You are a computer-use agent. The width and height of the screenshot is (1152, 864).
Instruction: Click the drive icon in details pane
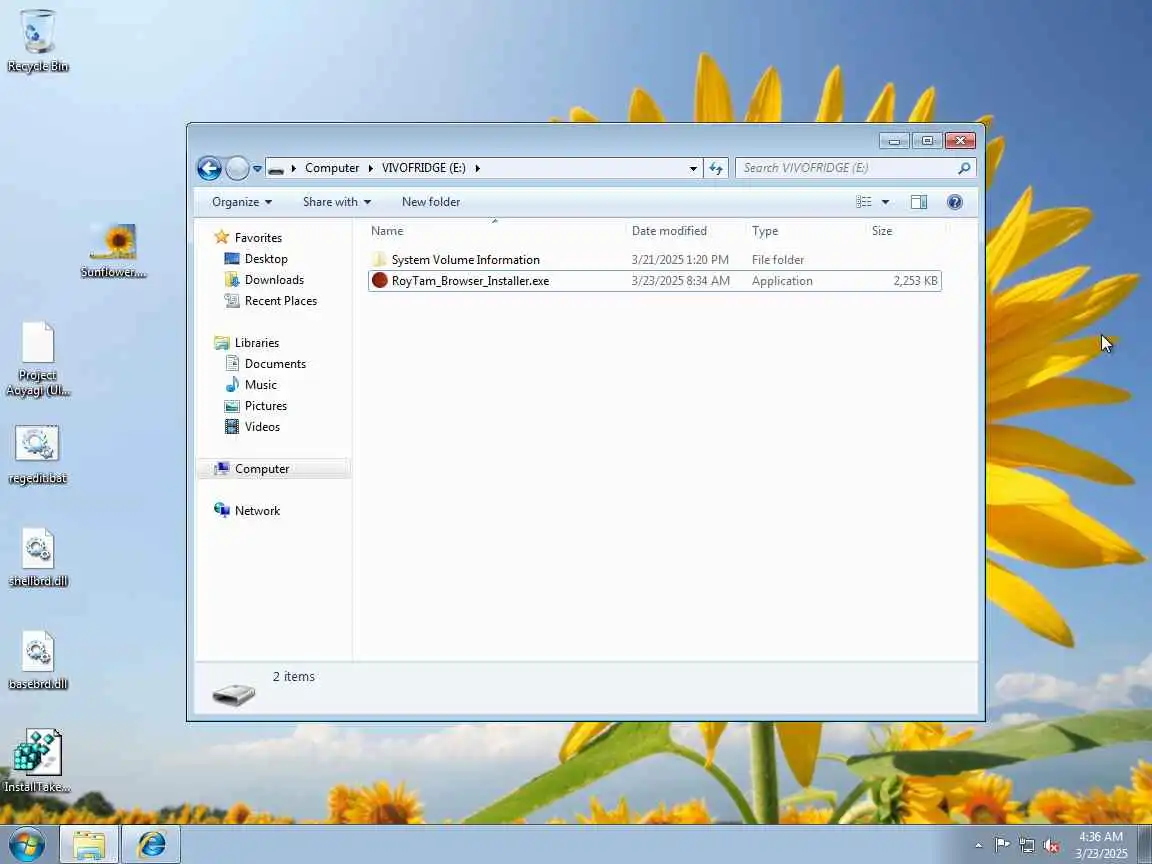tap(234, 693)
